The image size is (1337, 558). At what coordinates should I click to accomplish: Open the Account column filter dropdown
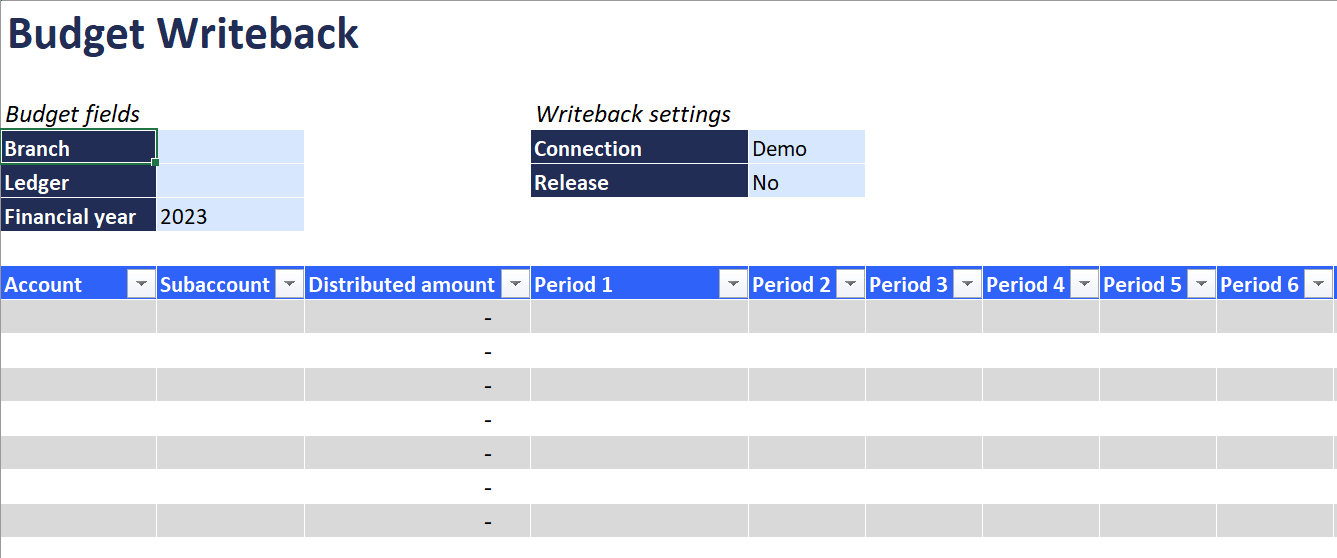tap(141, 285)
